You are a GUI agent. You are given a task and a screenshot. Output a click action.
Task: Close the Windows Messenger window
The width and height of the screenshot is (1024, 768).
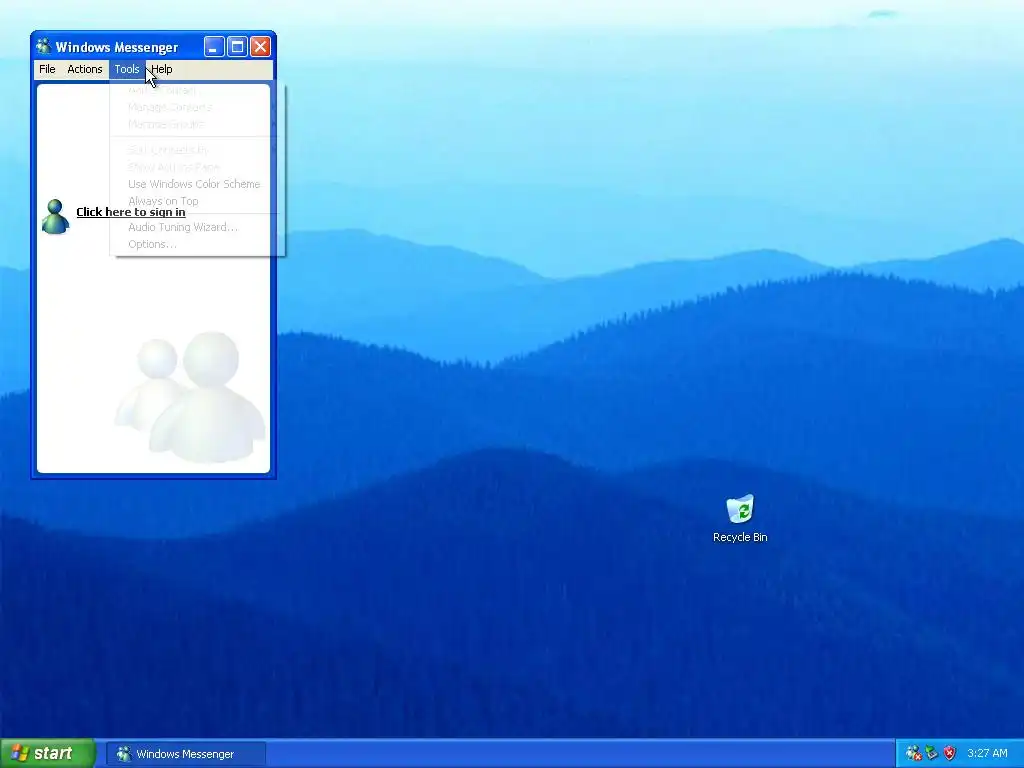click(260, 46)
